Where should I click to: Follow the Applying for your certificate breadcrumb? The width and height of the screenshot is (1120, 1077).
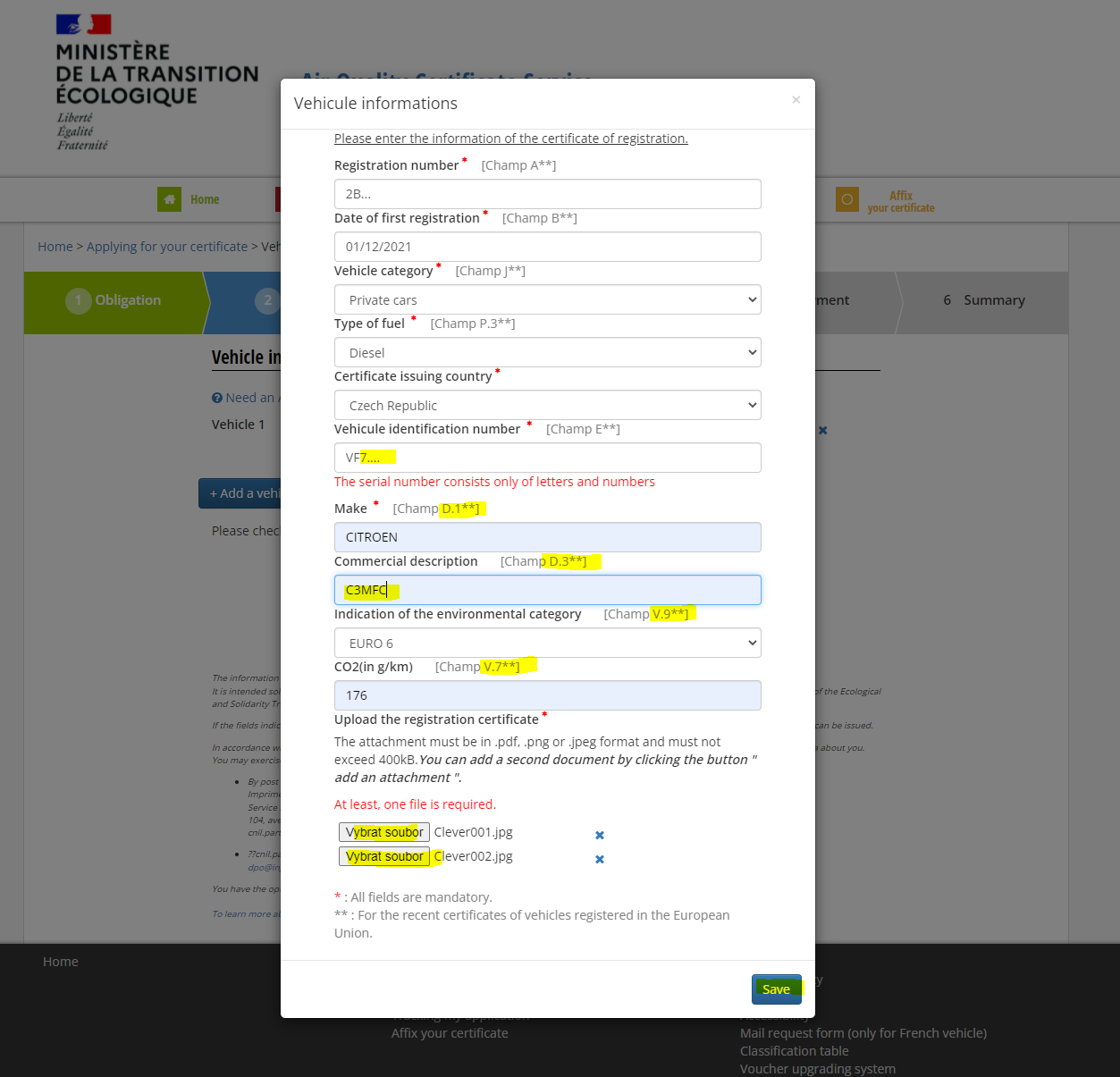click(x=167, y=247)
